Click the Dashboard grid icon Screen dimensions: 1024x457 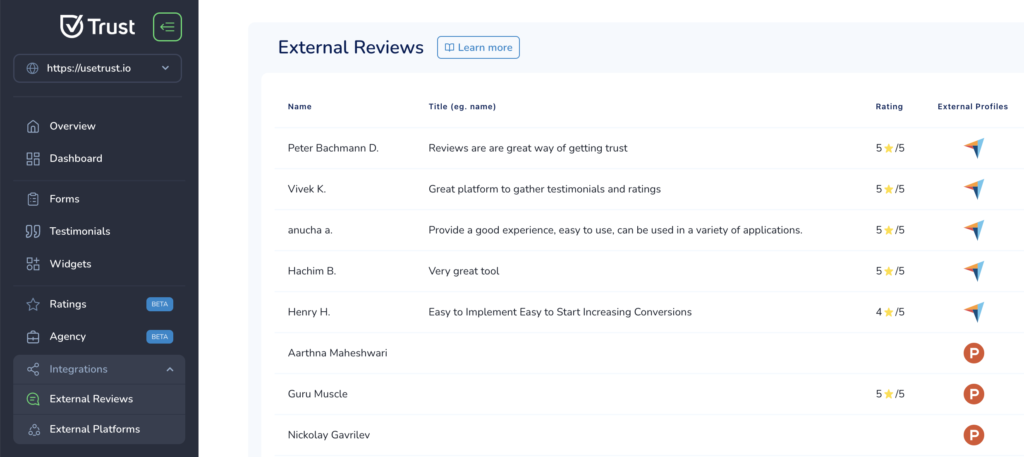tap(33, 159)
